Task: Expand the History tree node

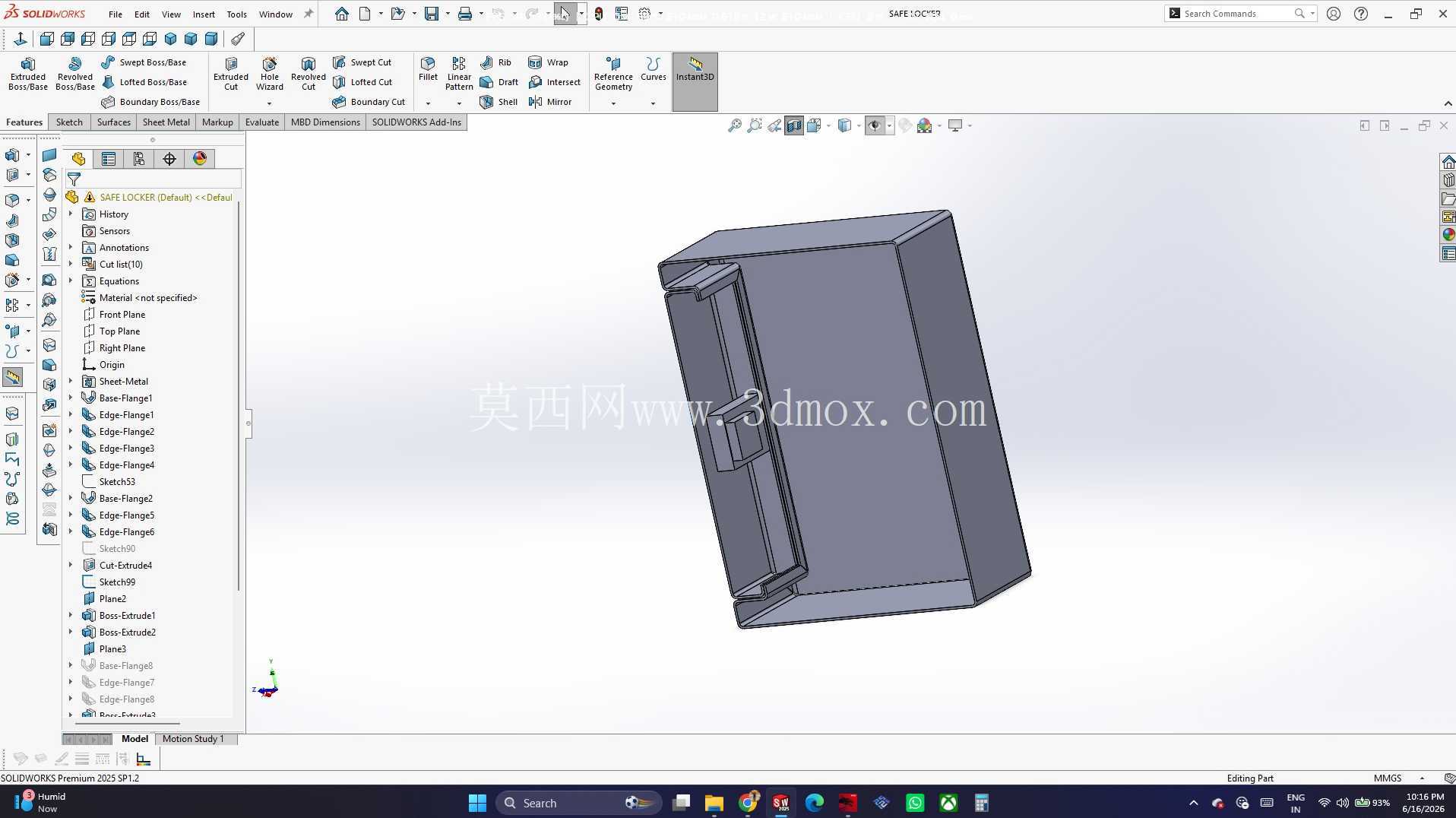Action: pyautogui.click(x=71, y=214)
